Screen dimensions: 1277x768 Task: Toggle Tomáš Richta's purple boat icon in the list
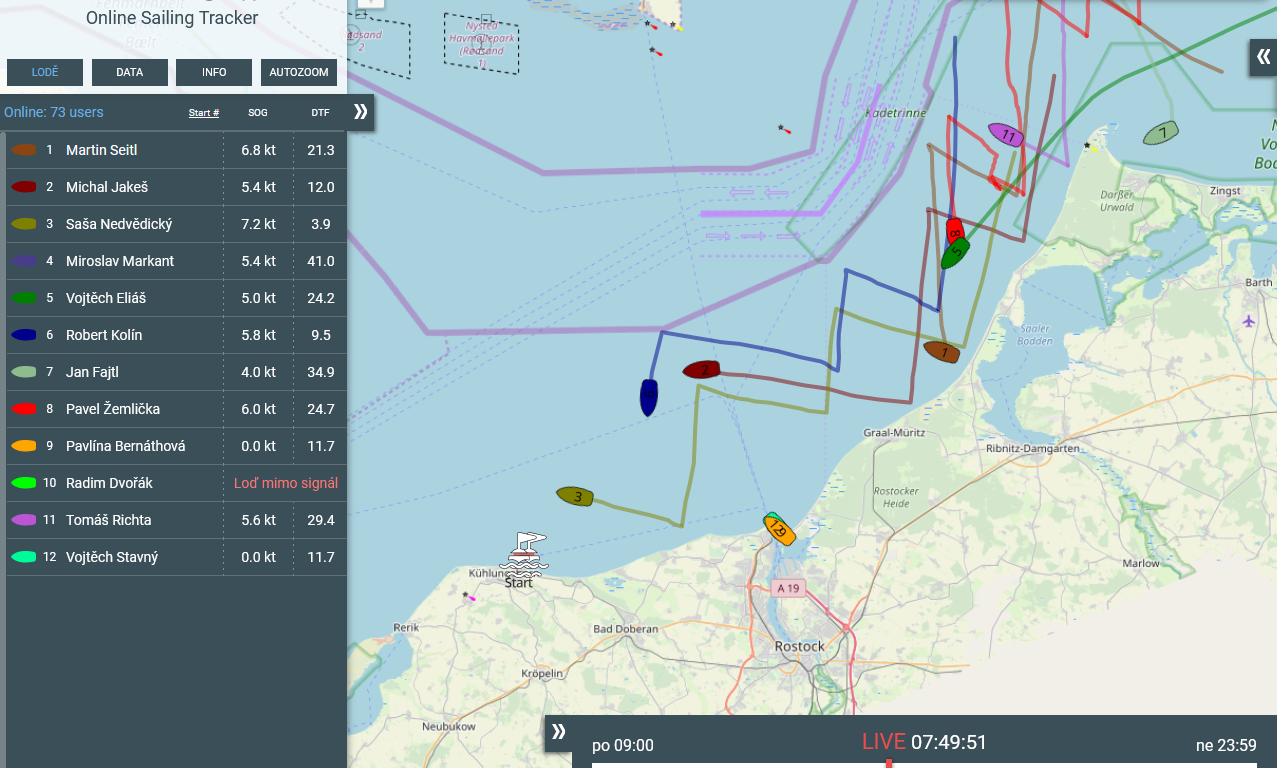click(x=24, y=520)
